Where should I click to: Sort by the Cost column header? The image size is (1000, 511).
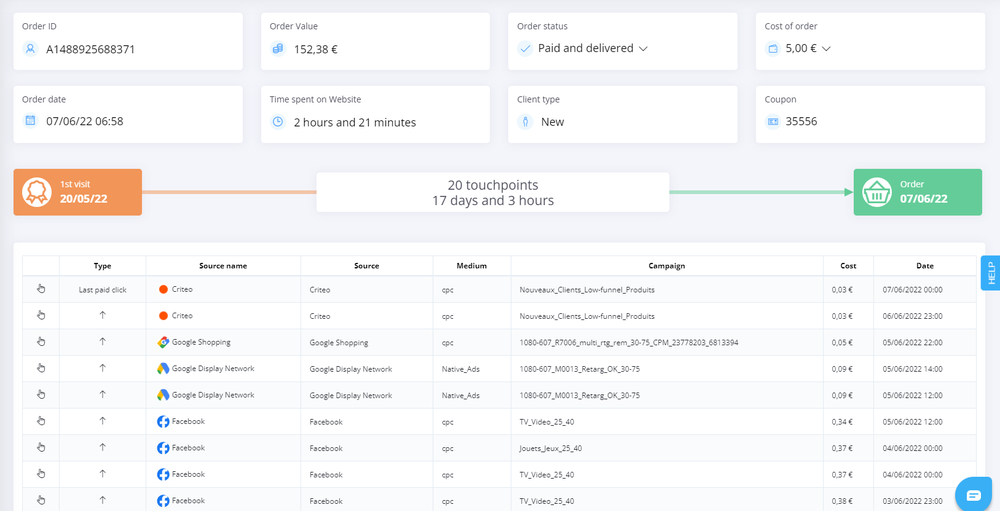[x=848, y=266]
